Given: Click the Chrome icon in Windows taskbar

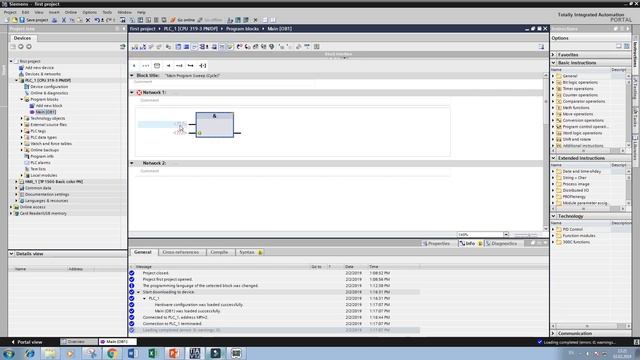Looking at the screenshot, I should point(112,353).
